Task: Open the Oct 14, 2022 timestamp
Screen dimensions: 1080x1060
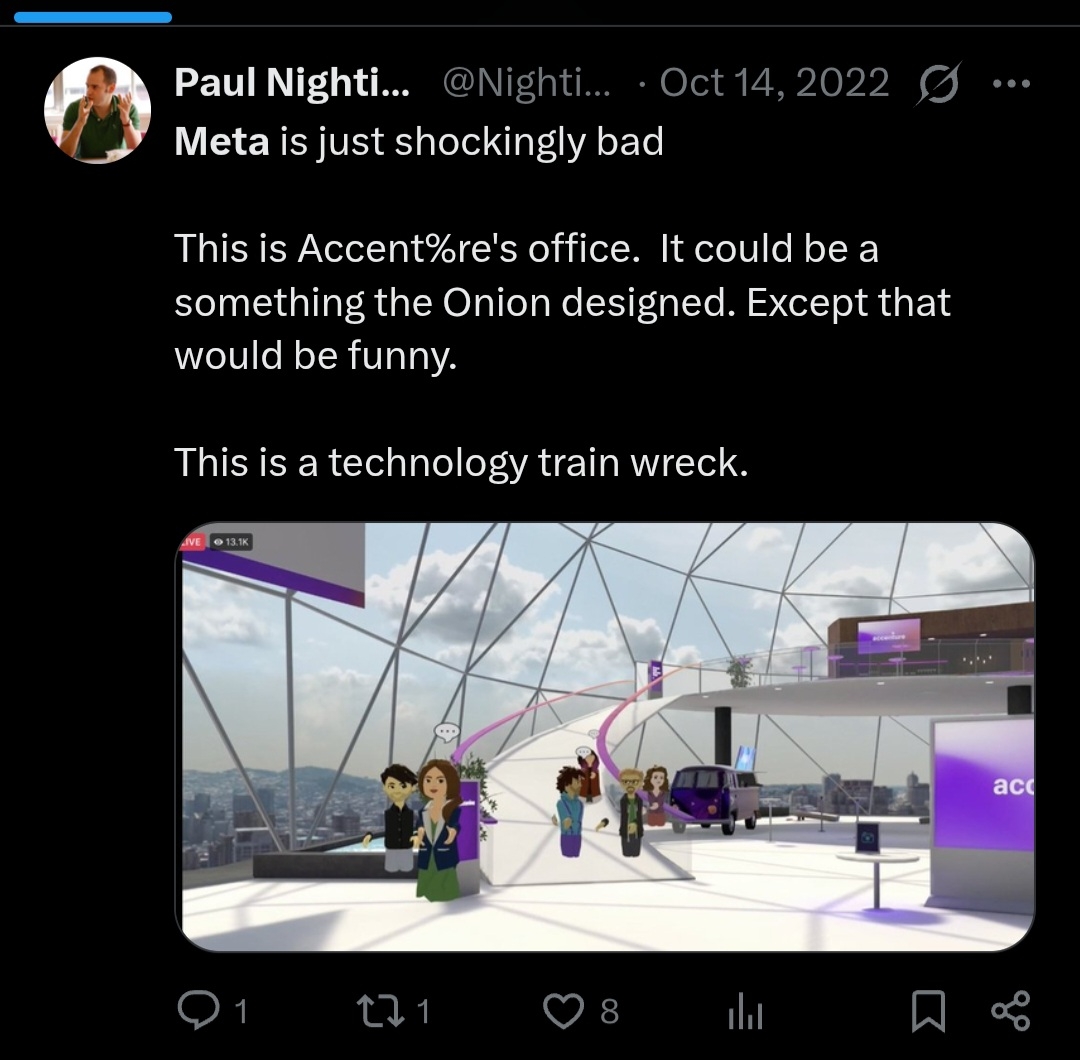Action: point(774,83)
